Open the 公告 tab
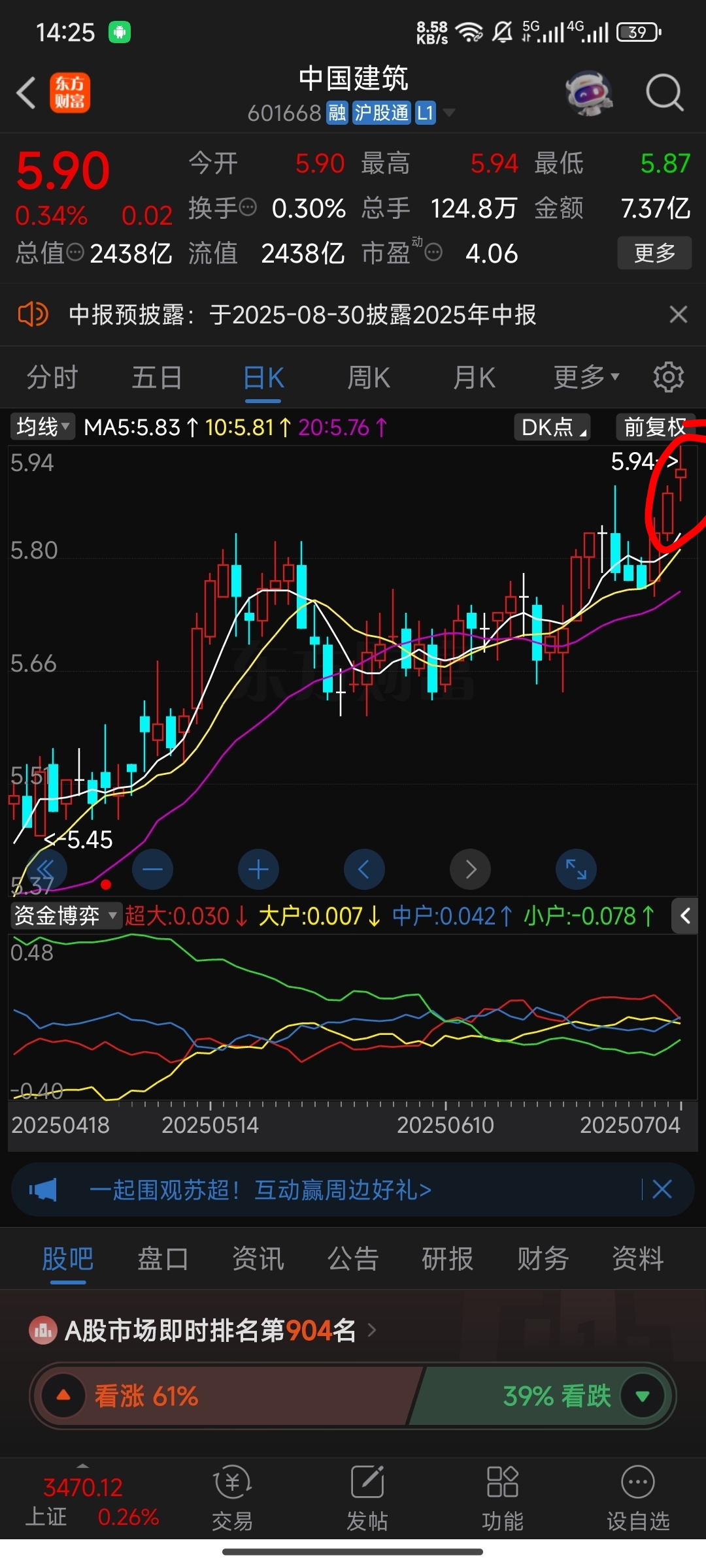This screenshot has width=706, height=1568. point(353,1258)
